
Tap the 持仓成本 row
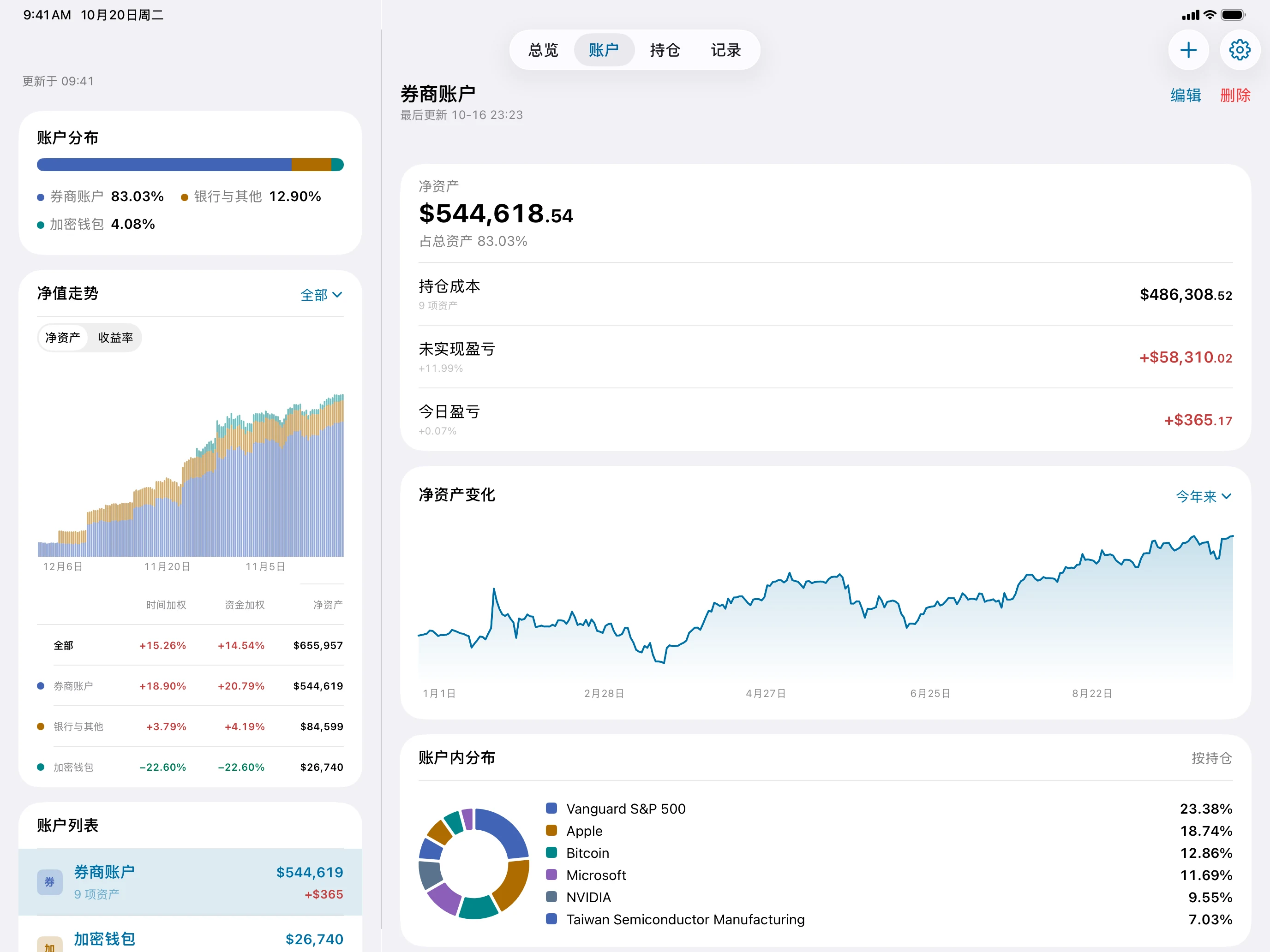(825, 294)
